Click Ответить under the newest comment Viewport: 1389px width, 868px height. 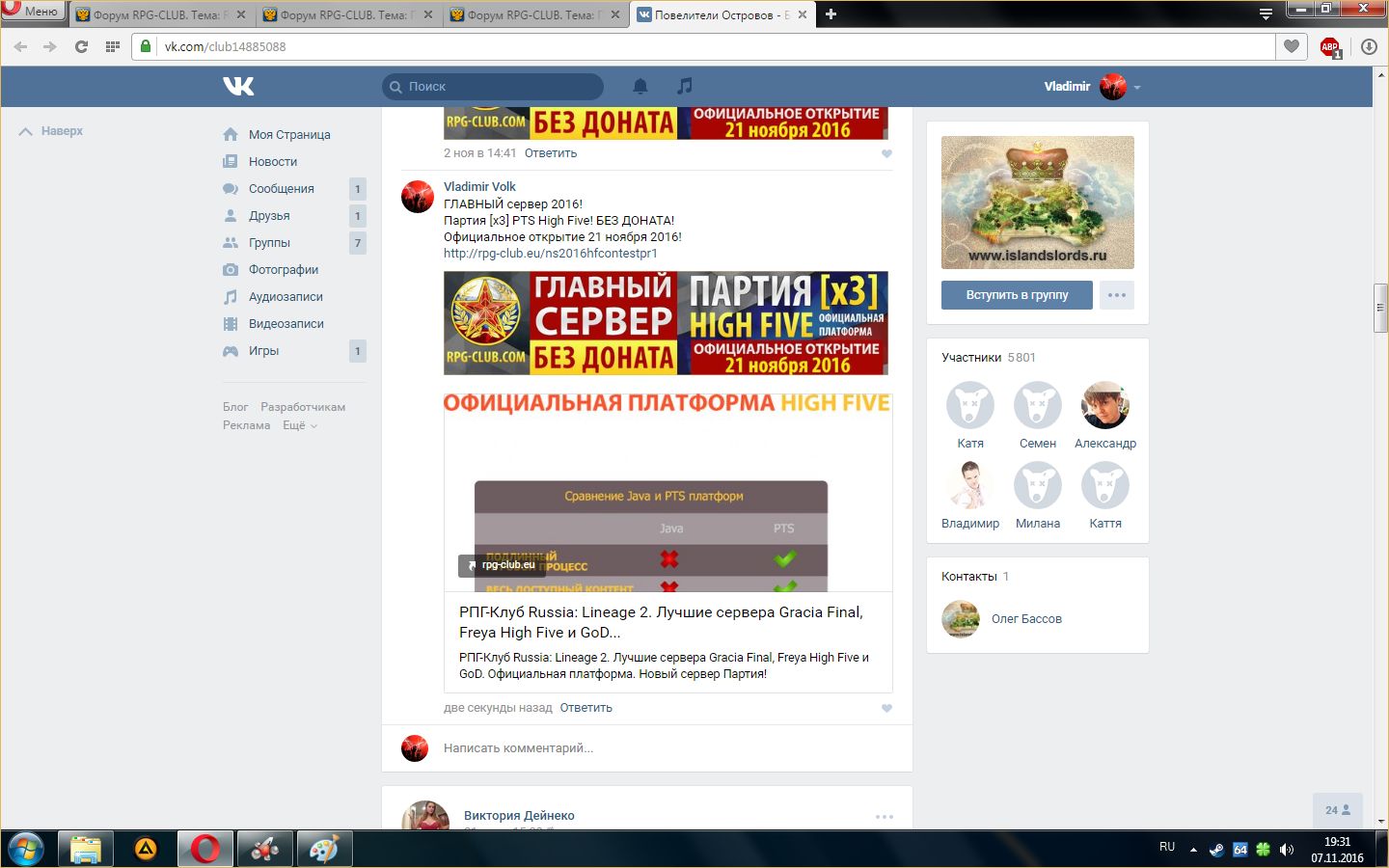tap(586, 708)
